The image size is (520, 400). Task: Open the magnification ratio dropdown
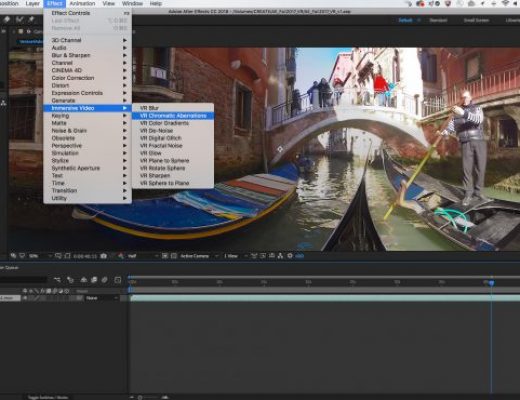pyautogui.click(x=40, y=256)
